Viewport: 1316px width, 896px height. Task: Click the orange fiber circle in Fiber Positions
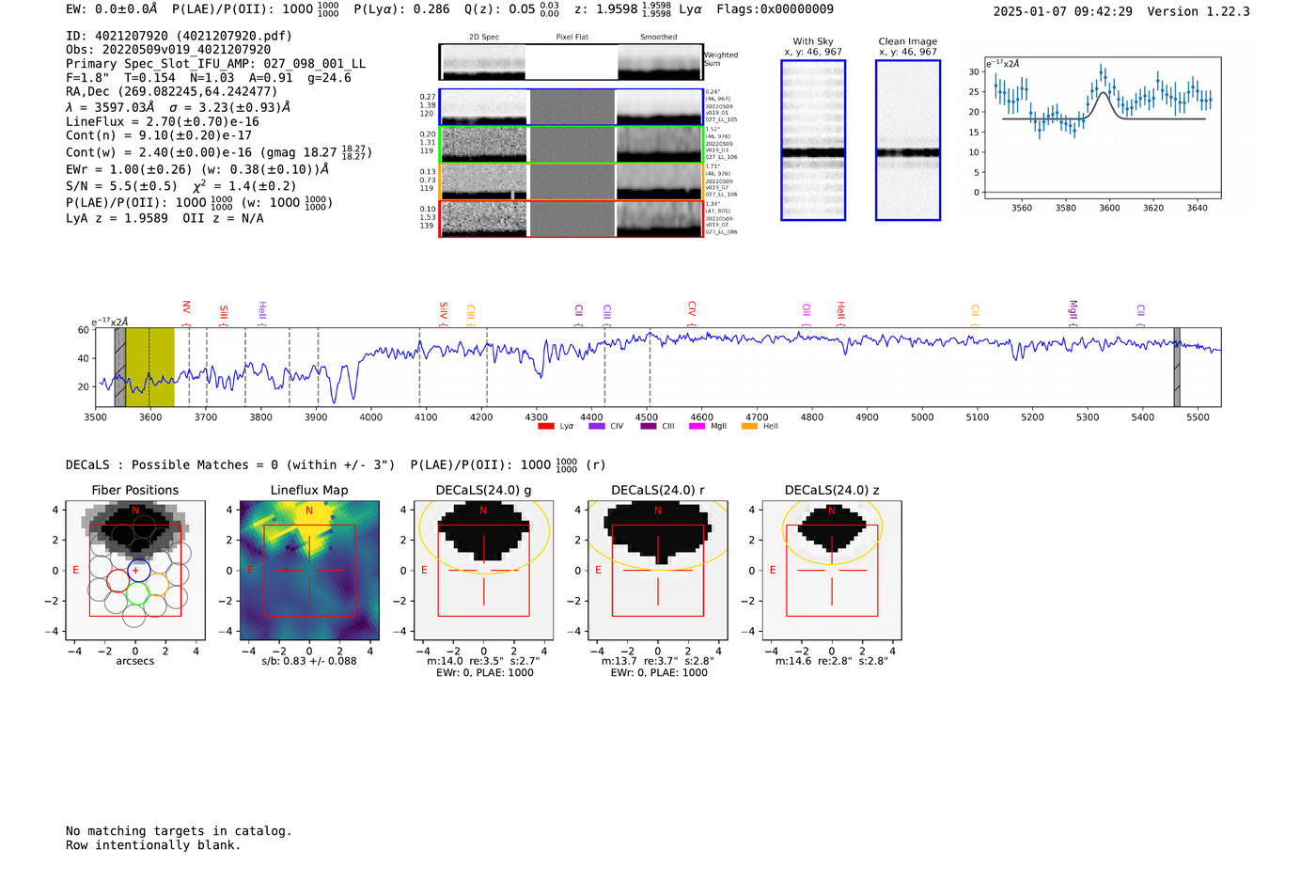(157, 585)
